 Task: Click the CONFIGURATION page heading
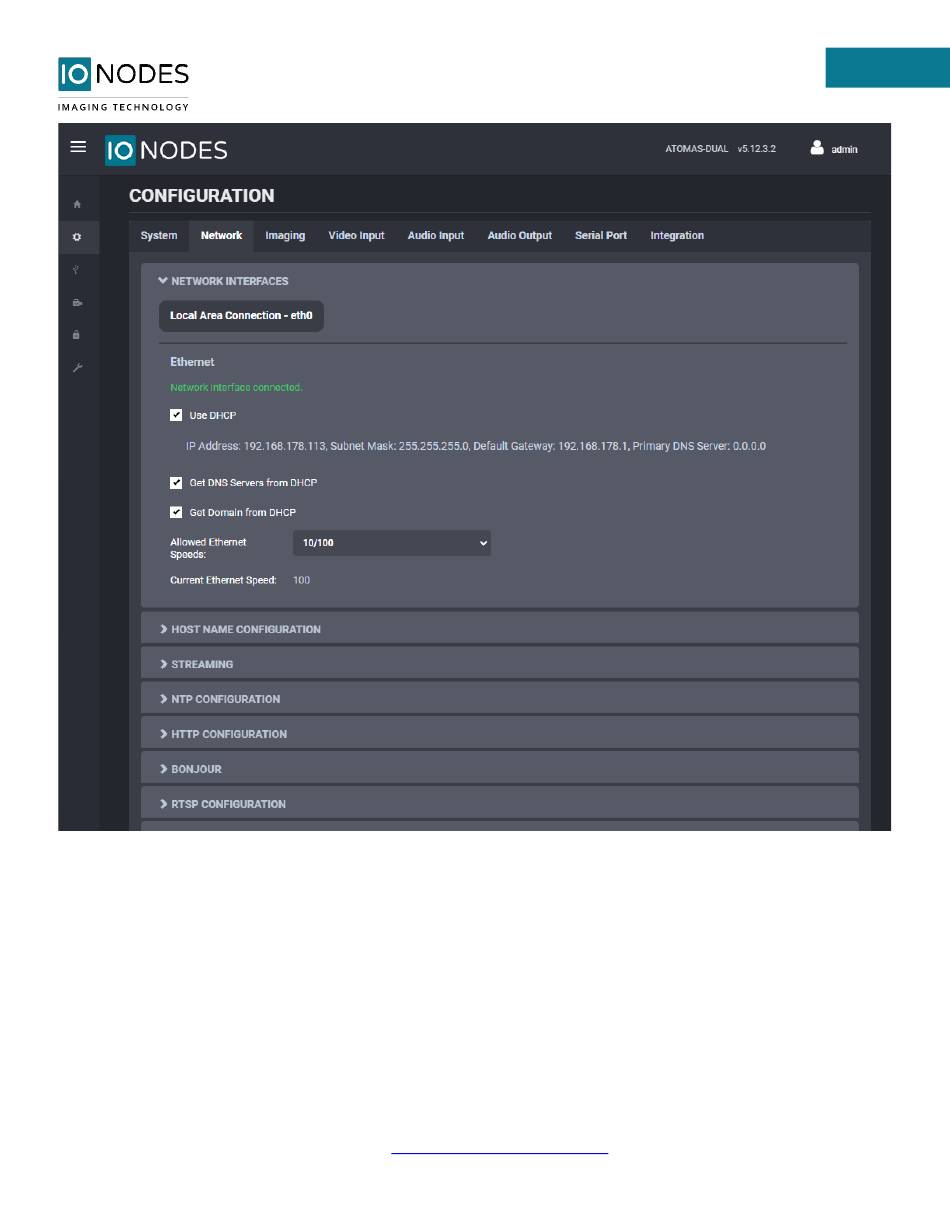click(x=202, y=196)
